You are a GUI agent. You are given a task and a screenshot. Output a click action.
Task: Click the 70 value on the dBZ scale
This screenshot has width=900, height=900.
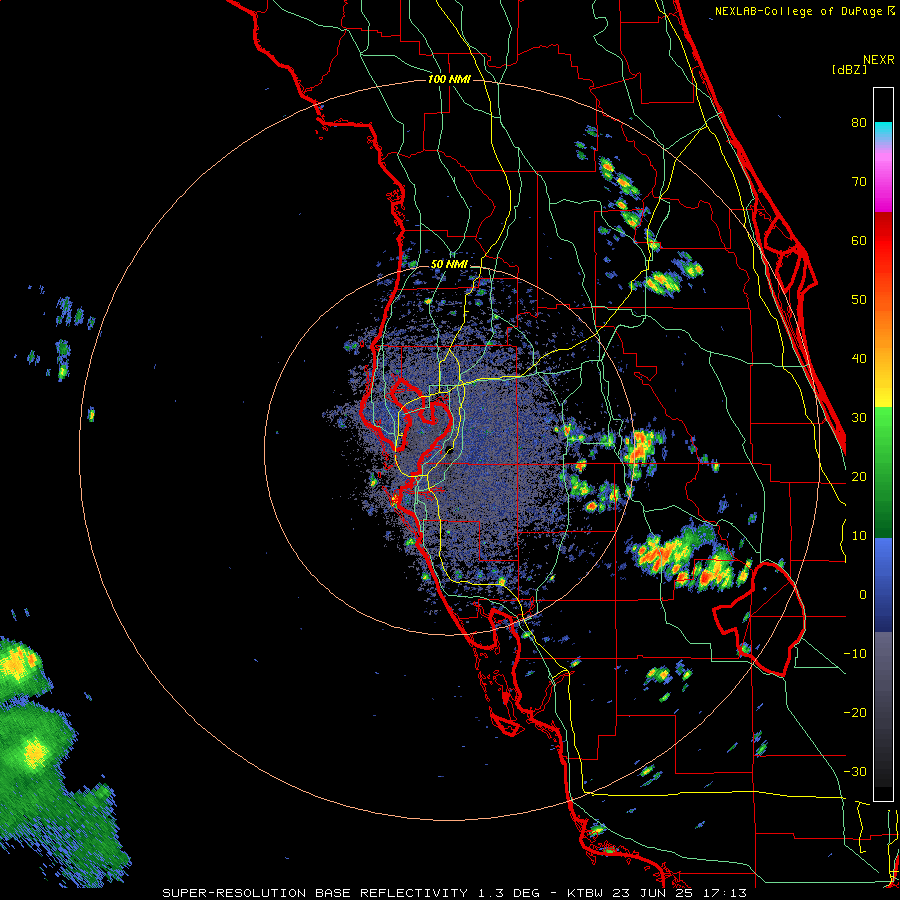859,181
